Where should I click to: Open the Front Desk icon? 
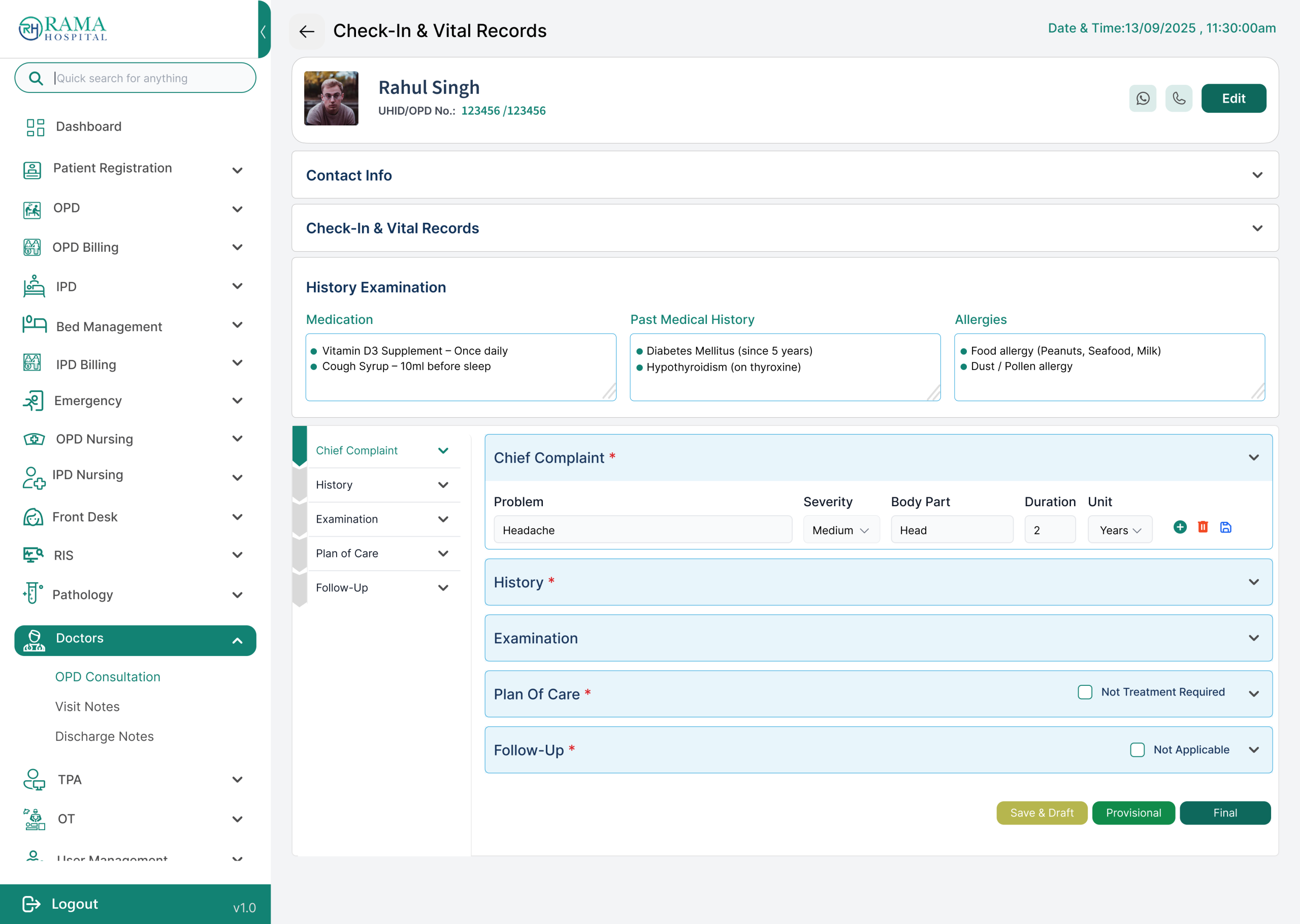click(33, 517)
